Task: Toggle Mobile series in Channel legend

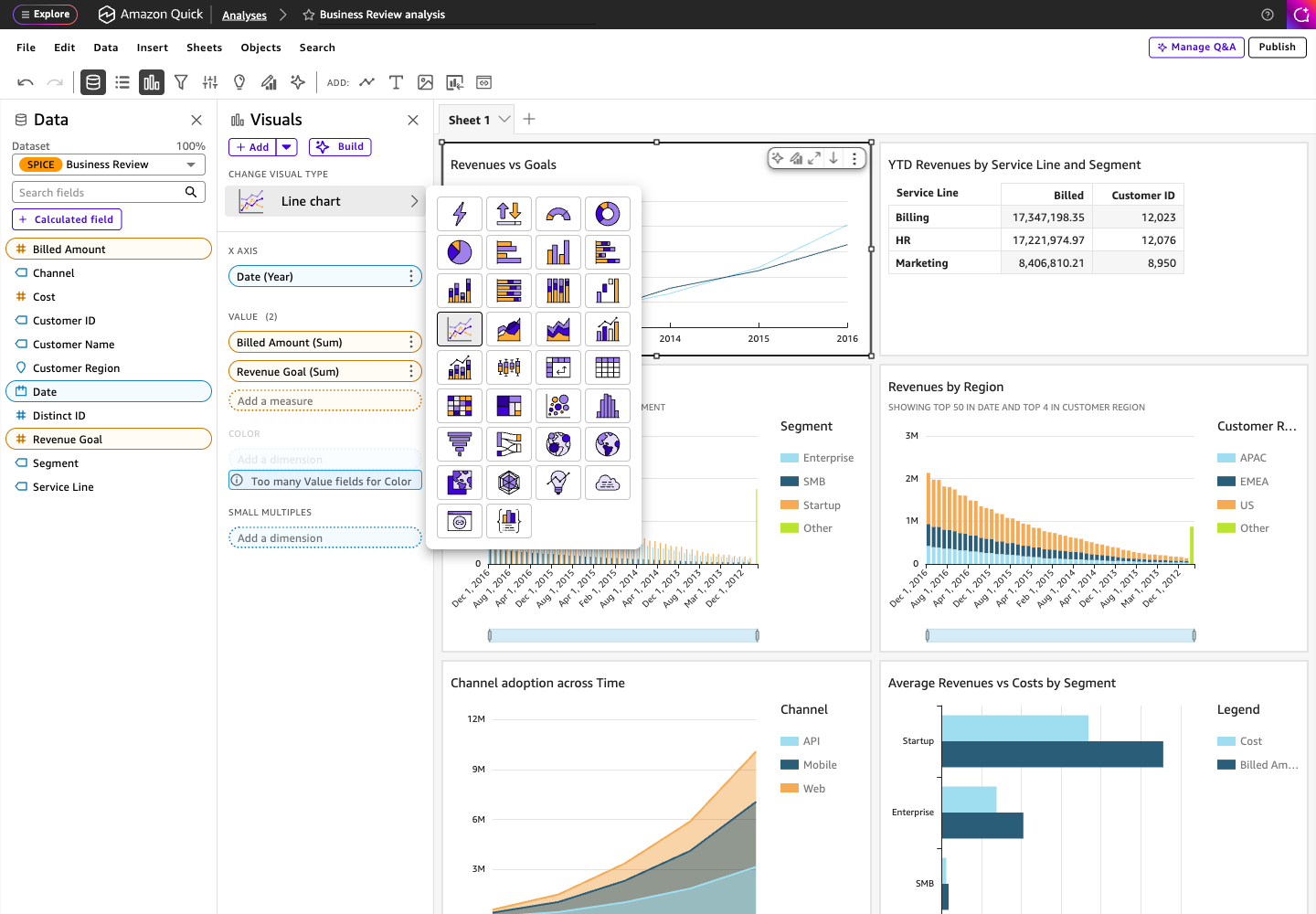Action: [809, 765]
